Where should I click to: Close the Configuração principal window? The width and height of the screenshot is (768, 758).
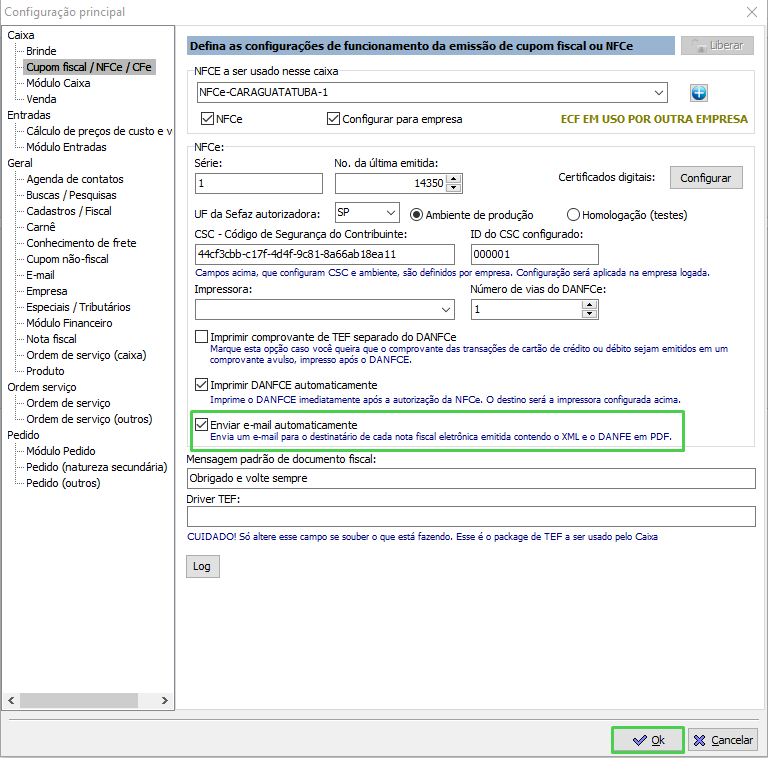click(751, 12)
